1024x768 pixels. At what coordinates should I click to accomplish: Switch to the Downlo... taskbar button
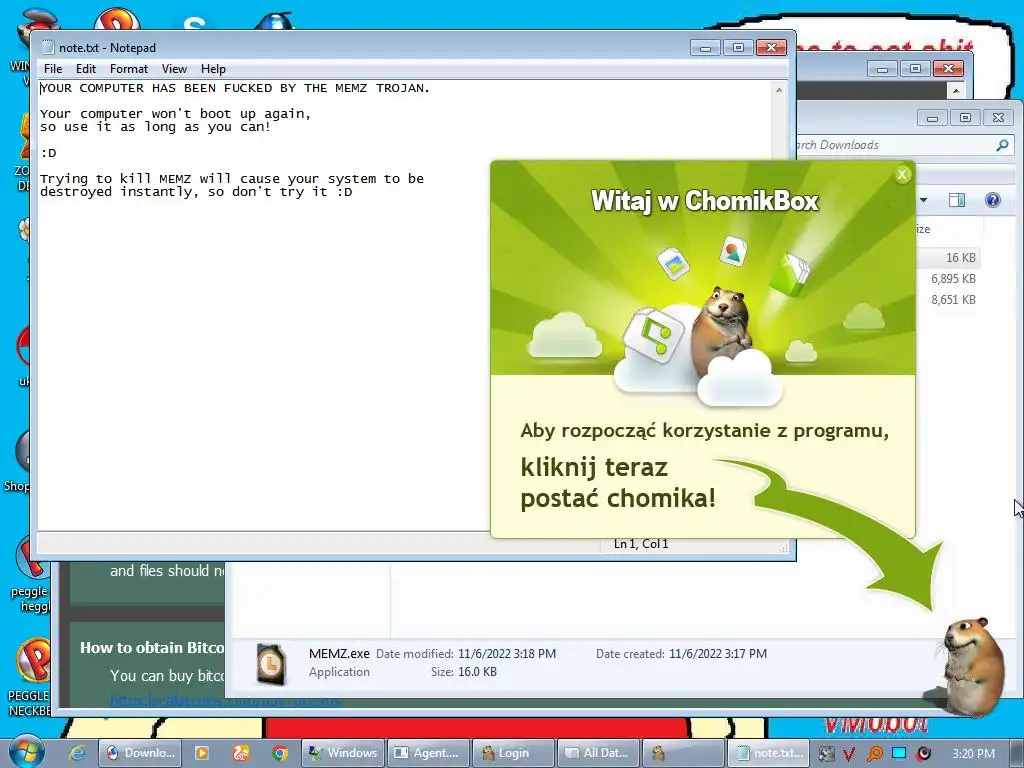click(x=140, y=753)
